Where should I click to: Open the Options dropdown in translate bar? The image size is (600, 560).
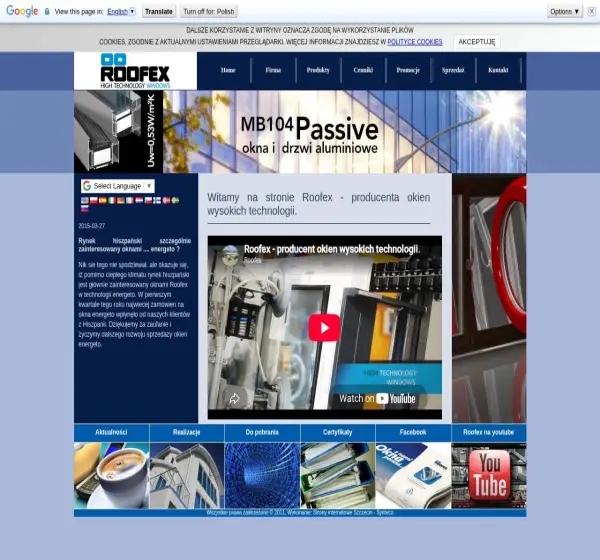pos(564,11)
